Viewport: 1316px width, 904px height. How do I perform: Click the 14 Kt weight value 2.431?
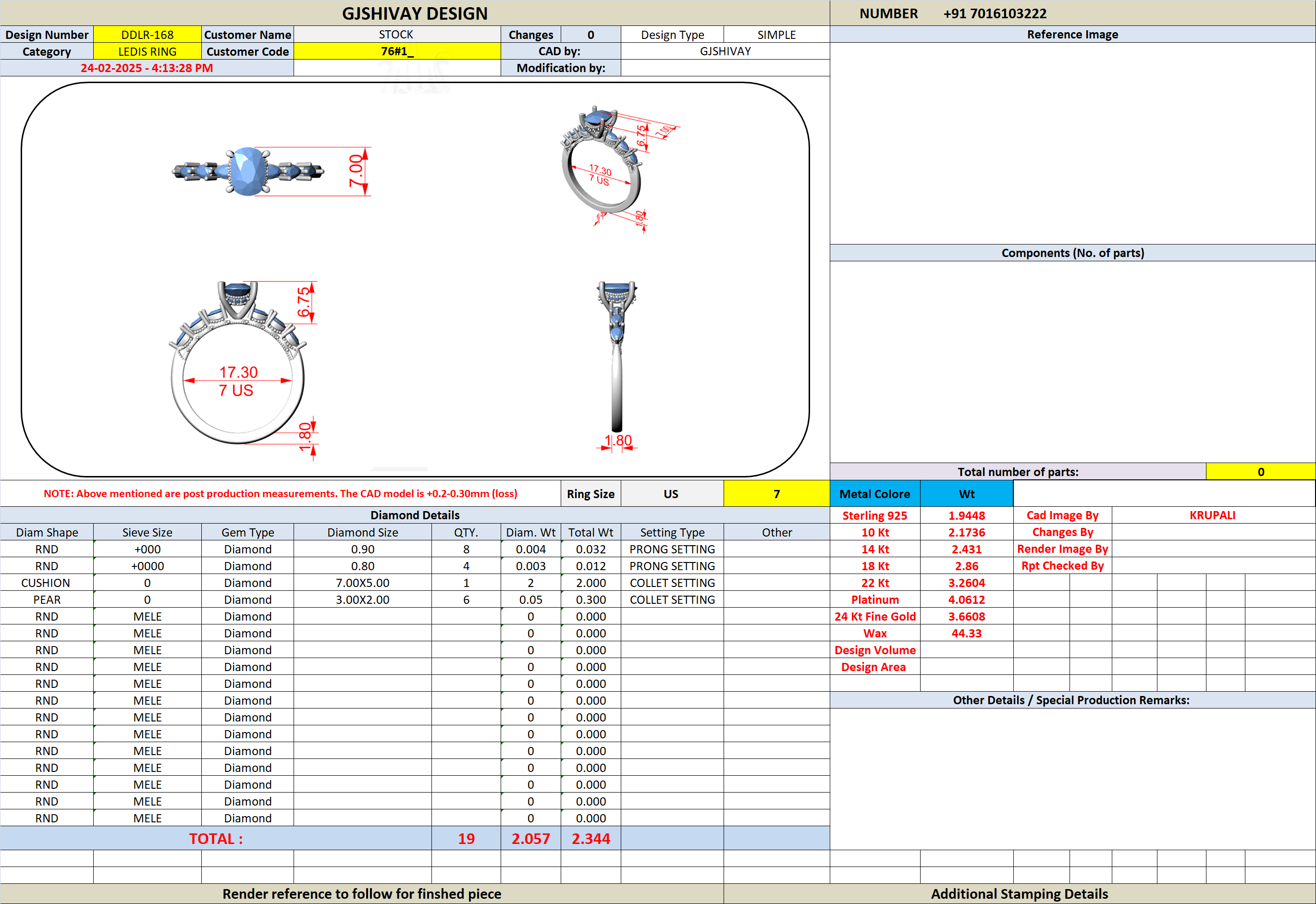(x=967, y=550)
